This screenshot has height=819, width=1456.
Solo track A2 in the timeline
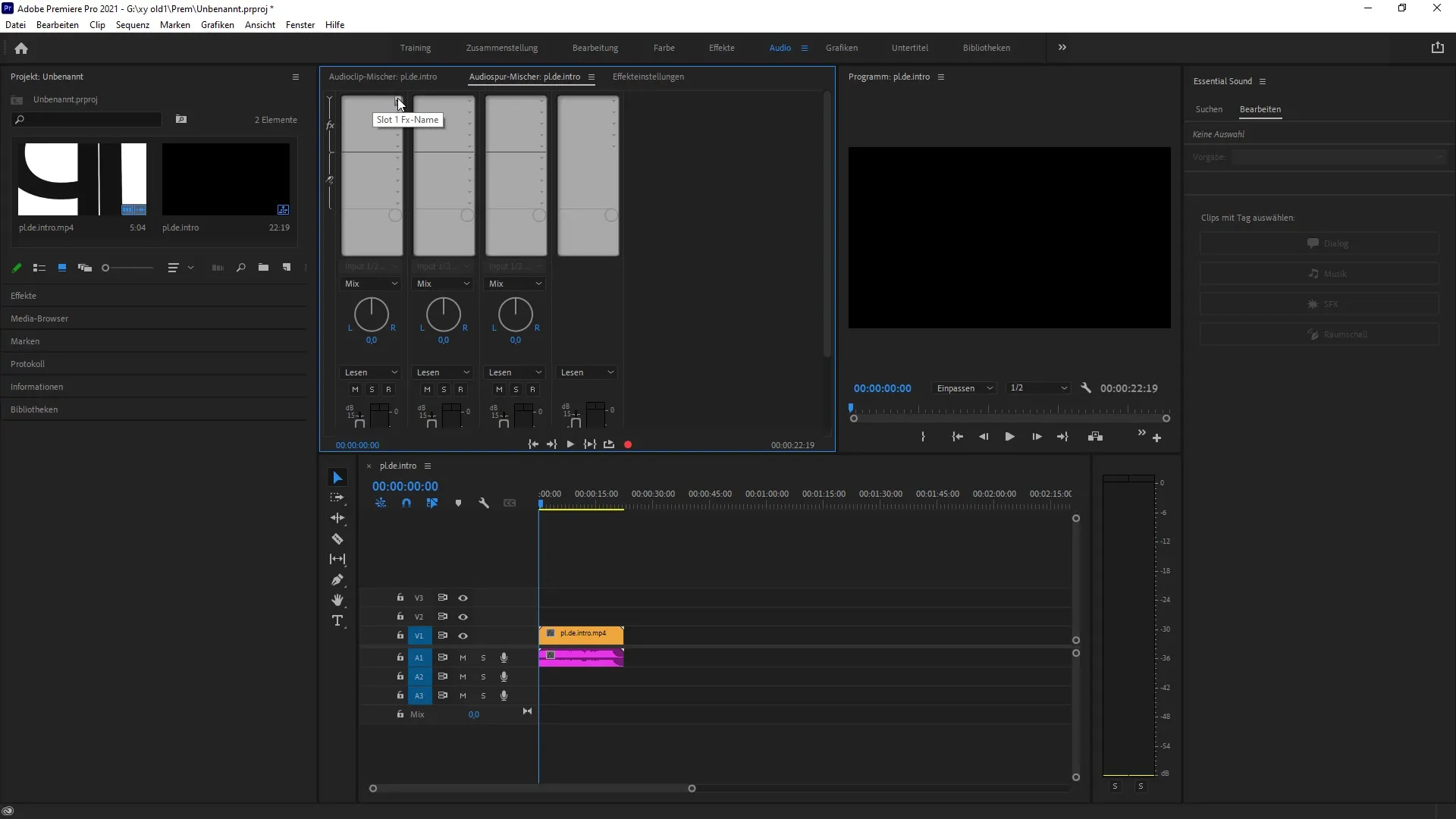(x=483, y=677)
